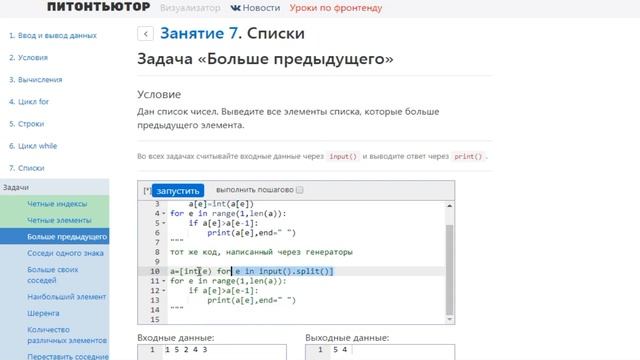Collapse code fold arrow on line 11
The image size is (640, 360).
(164, 281)
